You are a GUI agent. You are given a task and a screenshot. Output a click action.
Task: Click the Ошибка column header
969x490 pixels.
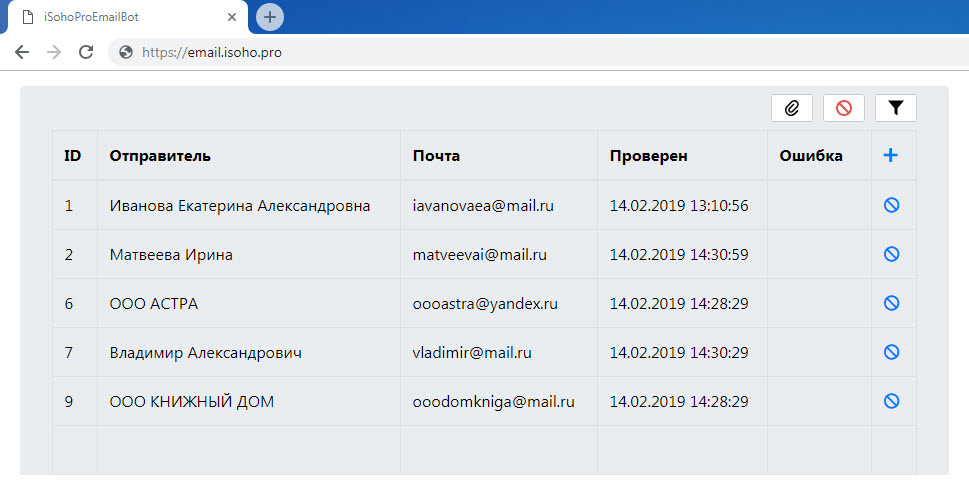(810, 156)
